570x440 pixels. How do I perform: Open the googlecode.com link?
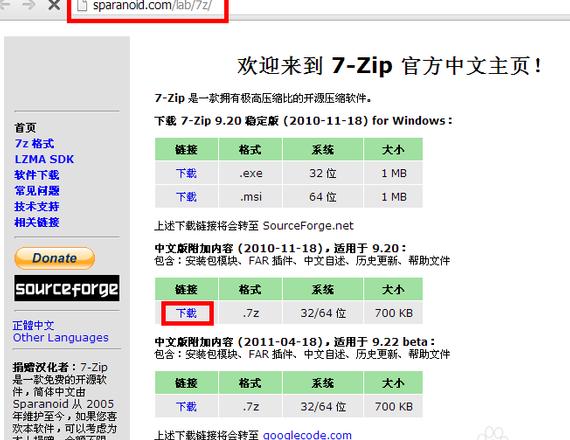pyautogui.click(x=307, y=435)
